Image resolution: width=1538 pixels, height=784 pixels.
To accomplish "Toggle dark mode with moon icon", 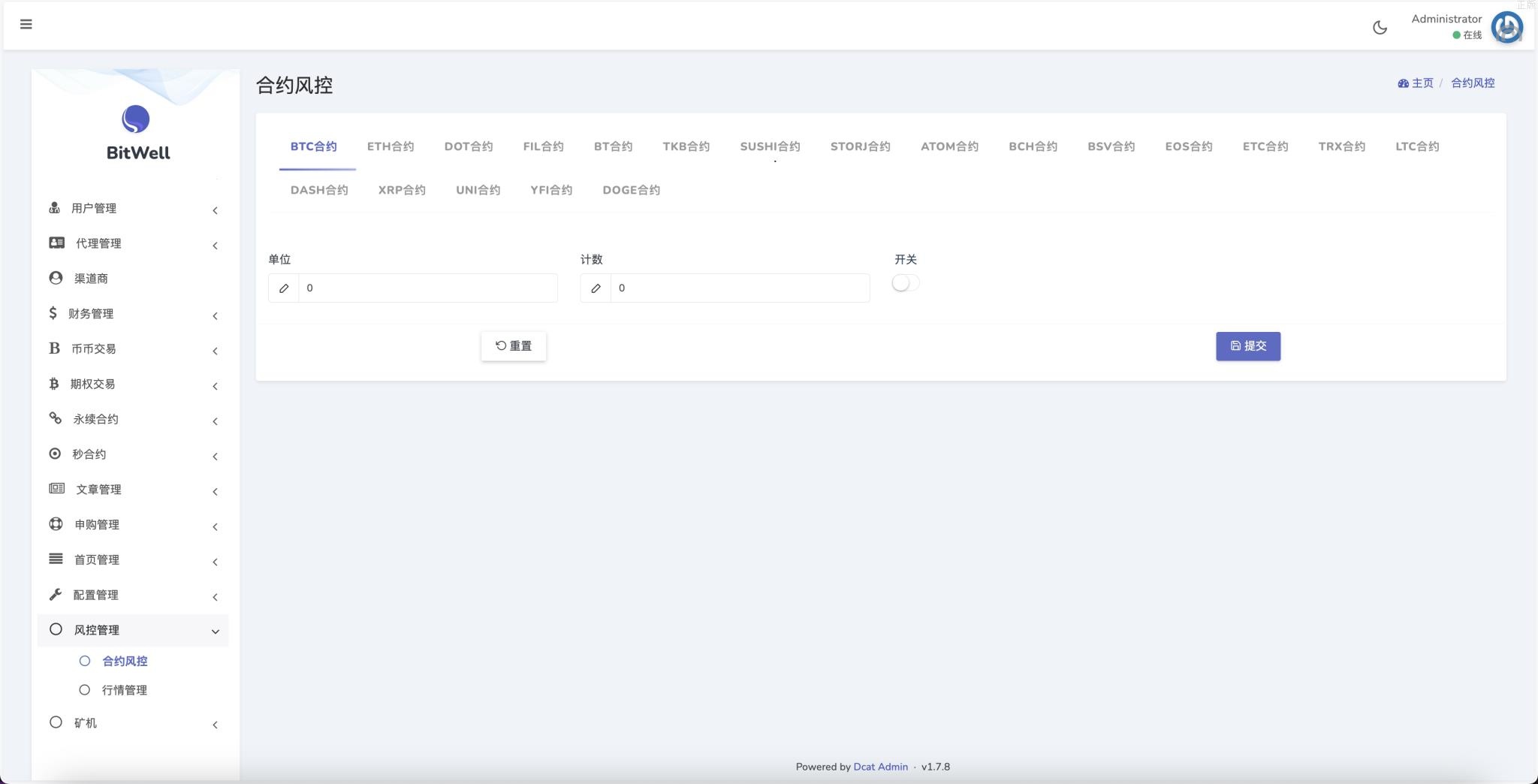I will (x=1380, y=28).
